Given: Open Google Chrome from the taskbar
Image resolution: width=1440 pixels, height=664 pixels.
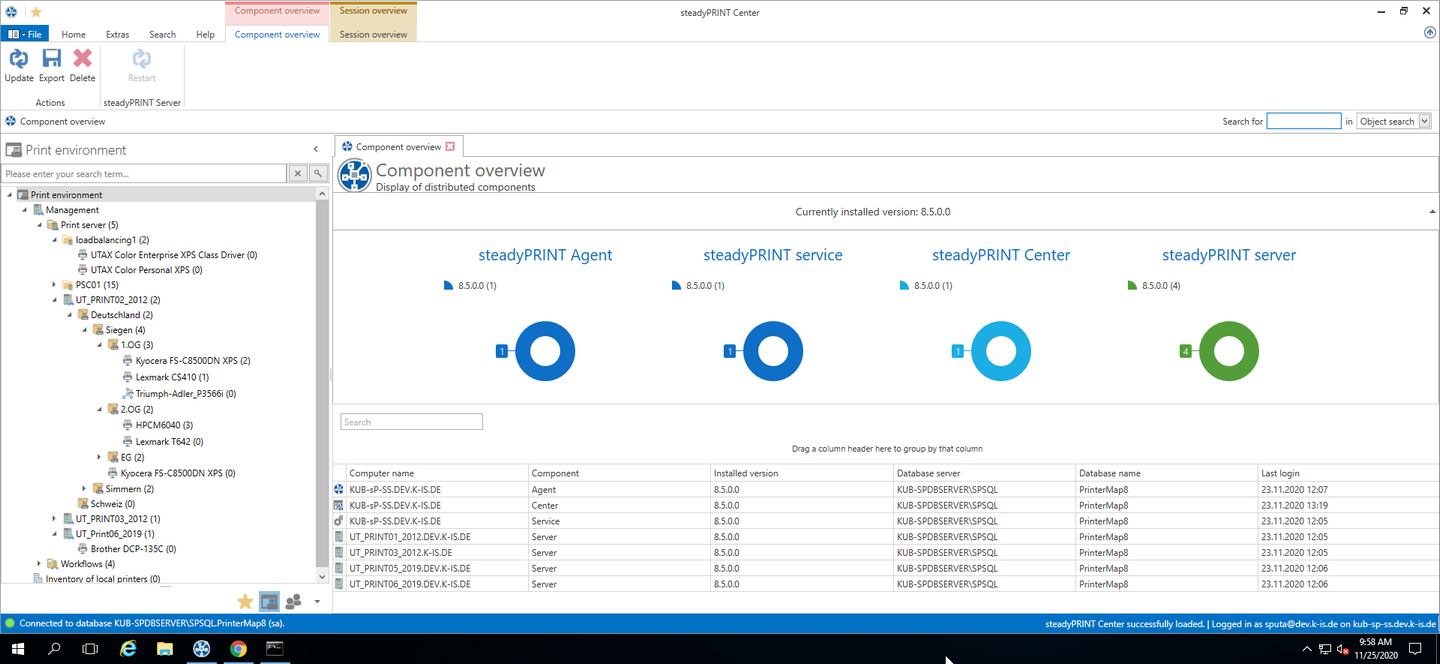Looking at the screenshot, I should (x=238, y=649).
